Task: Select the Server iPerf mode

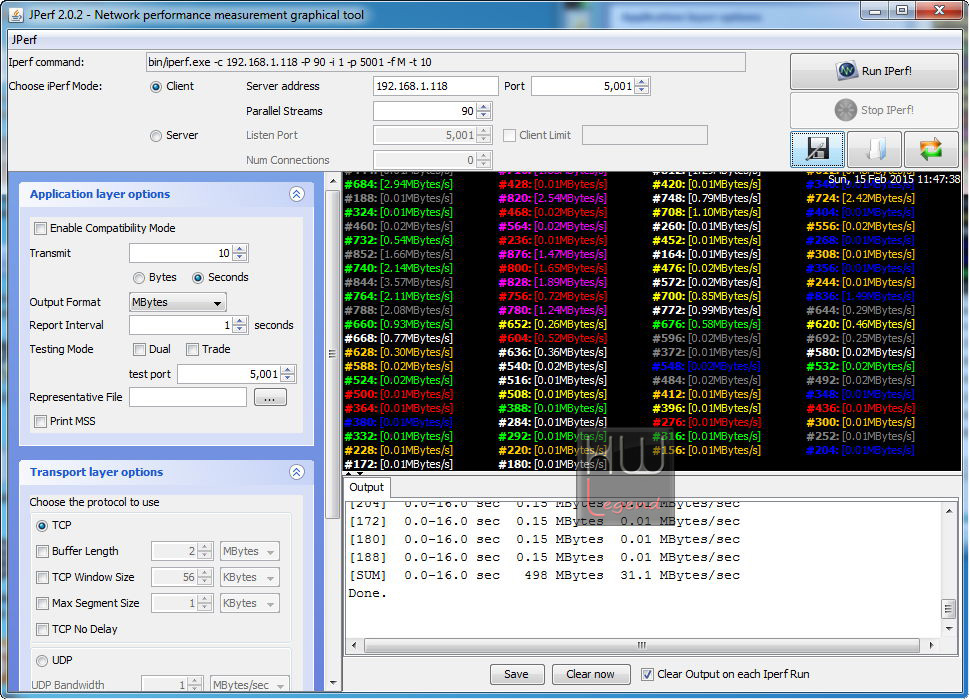Action: (x=156, y=135)
